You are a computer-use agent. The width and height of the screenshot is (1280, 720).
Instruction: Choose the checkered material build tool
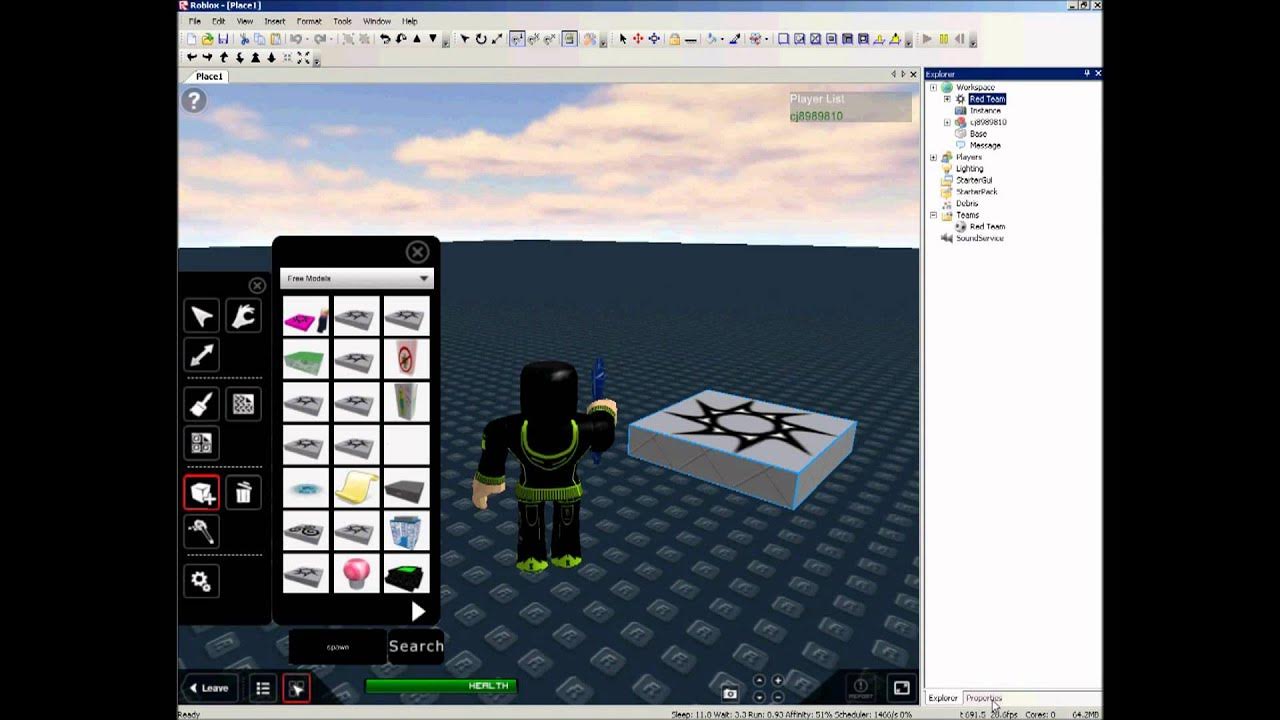243,404
